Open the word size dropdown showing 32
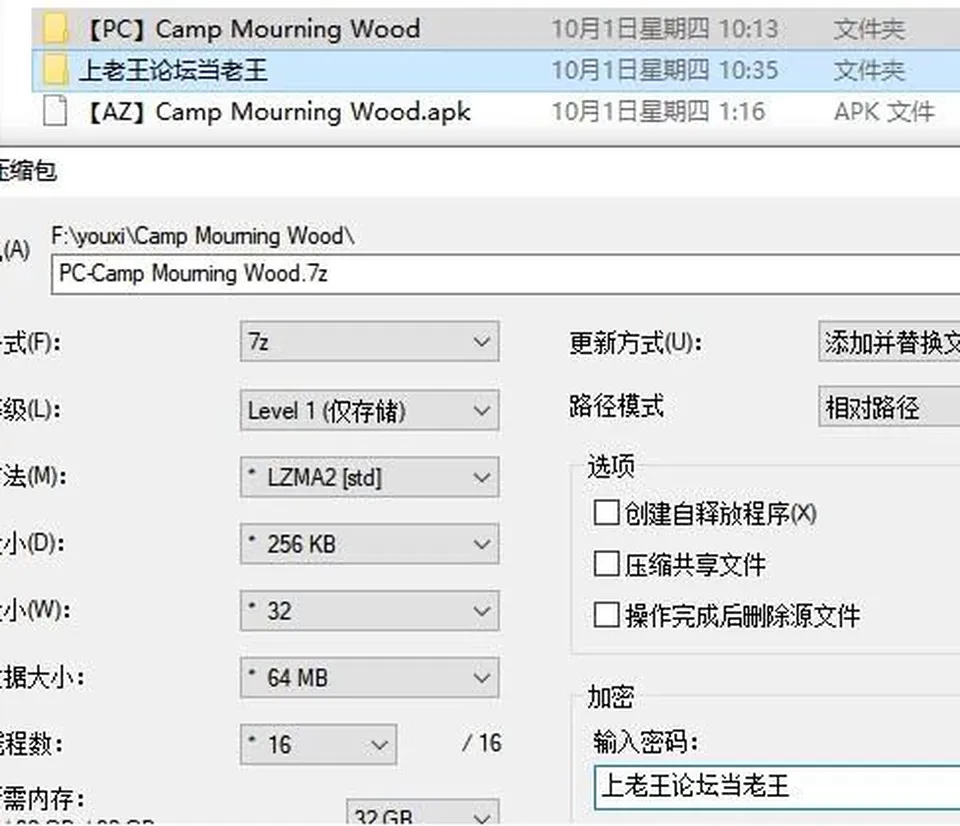 tap(369, 610)
